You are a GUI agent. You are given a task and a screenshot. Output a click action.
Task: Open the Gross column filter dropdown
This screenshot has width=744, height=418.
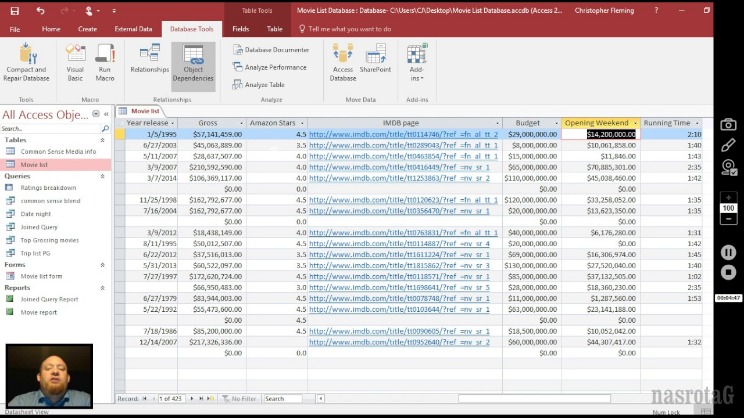pos(242,123)
